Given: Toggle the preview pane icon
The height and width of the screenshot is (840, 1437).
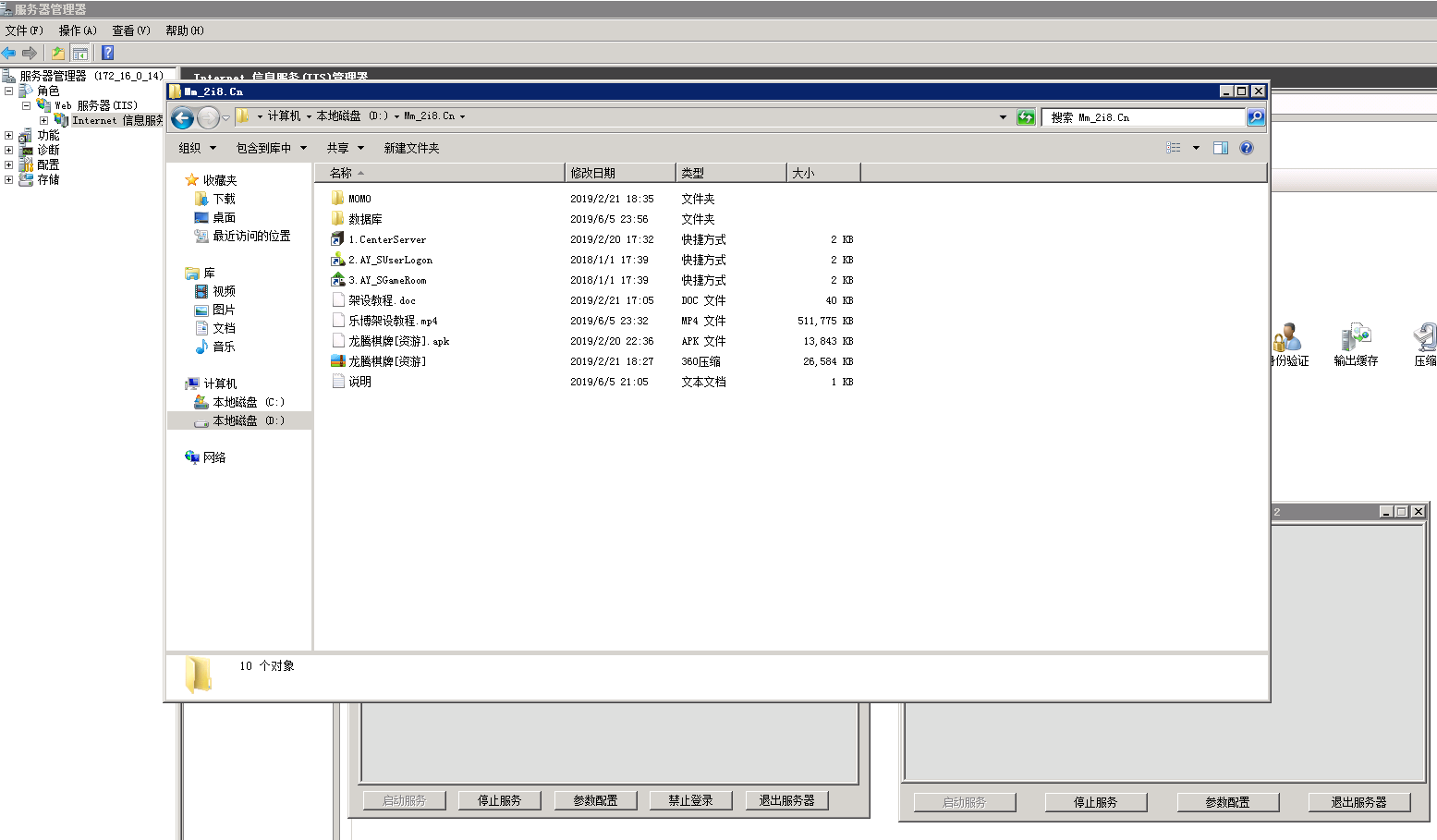Looking at the screenshot, I should [x=1221, y=148].
